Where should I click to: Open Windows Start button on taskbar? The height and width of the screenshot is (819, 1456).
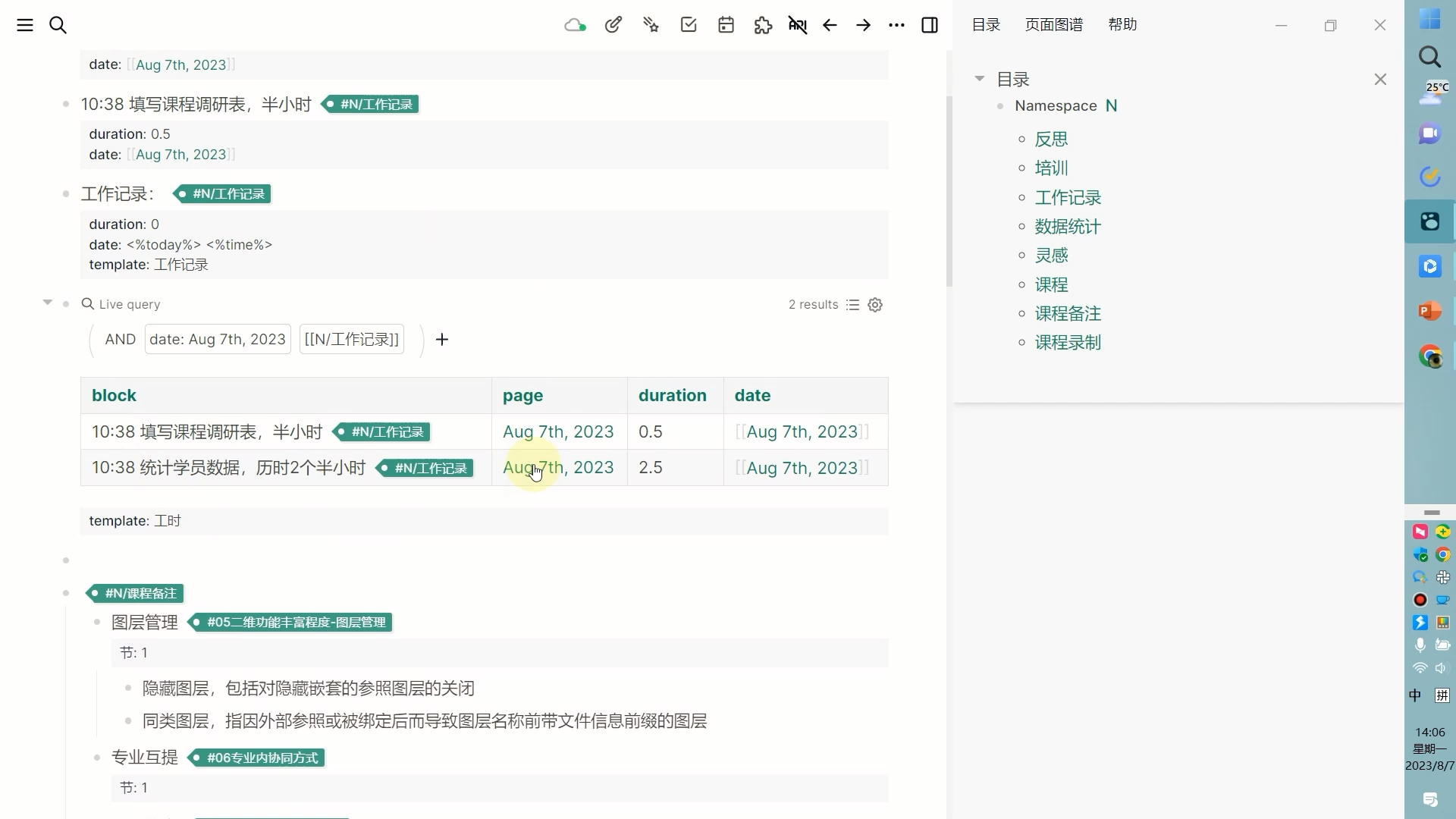(1430, 18)
